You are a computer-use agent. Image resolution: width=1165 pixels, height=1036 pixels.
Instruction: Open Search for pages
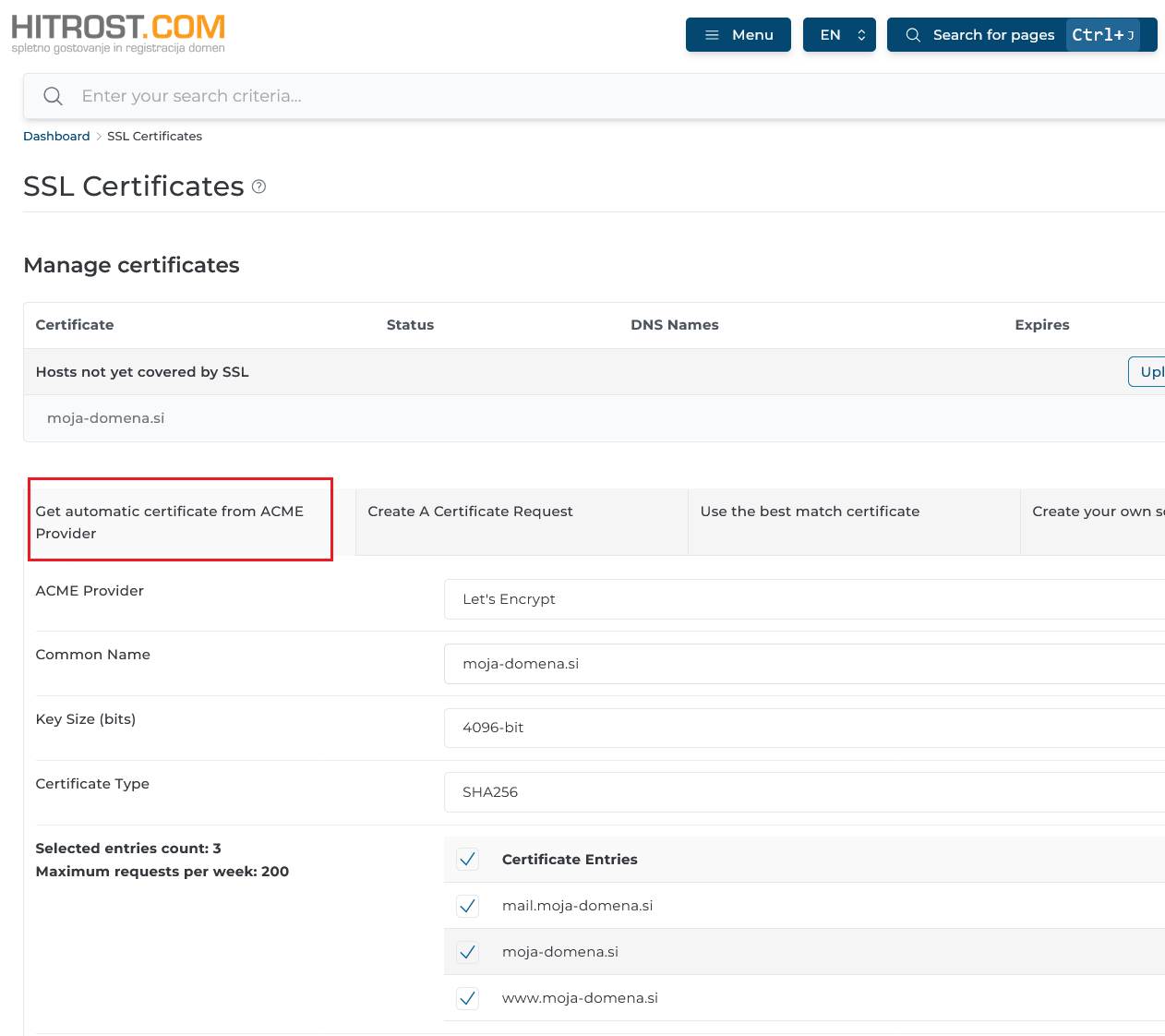(1022, 35)
